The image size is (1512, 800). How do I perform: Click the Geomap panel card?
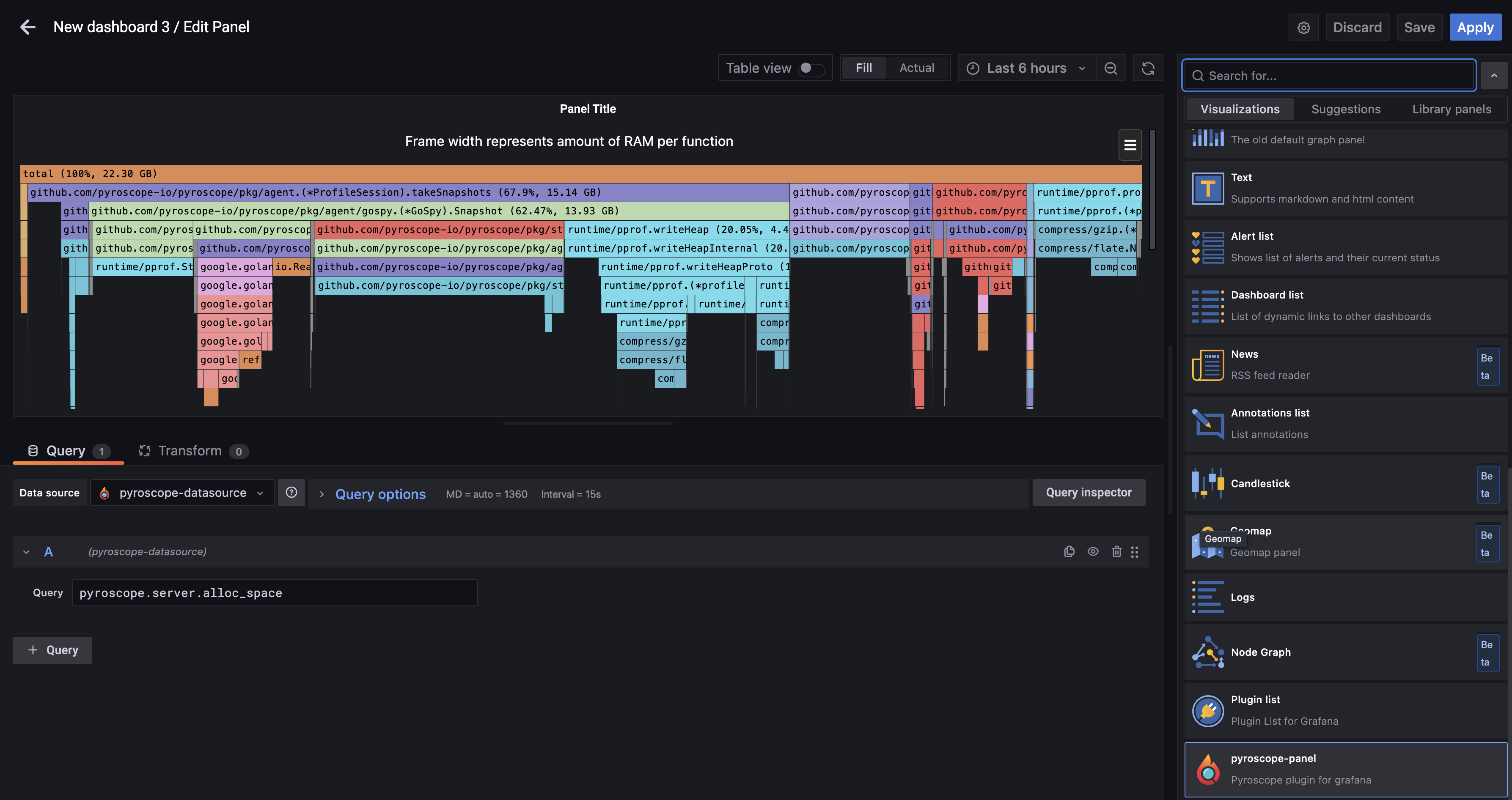[x=1345, y=542]
